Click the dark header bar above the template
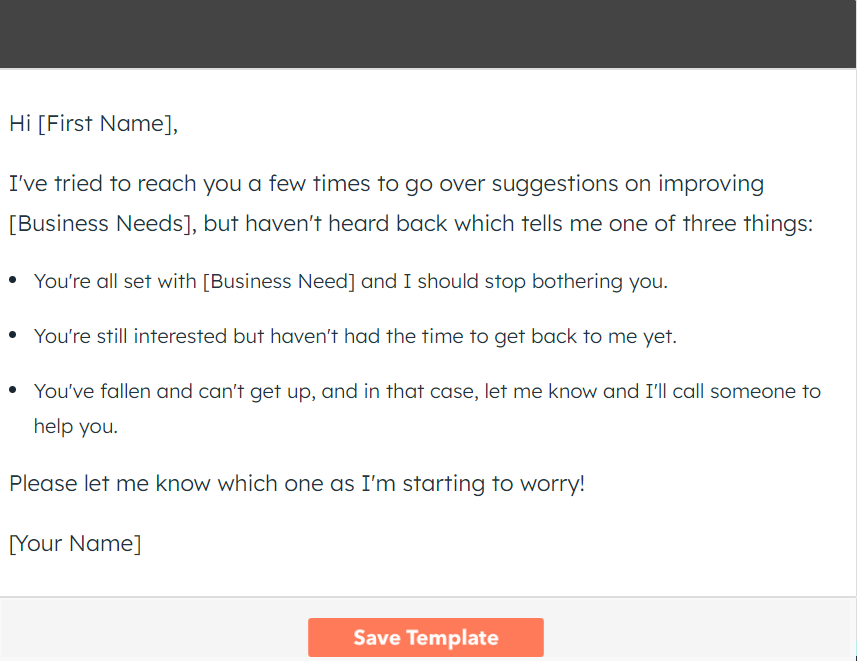Viewport: 857px width, 661px height. click(428, 34)
